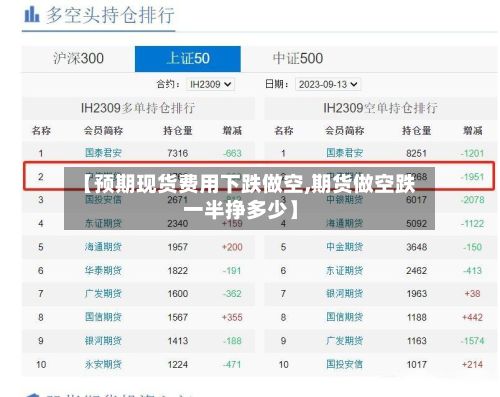Open the 中金期货 member link
This screenshot has height=397, width=500.
(x=345, y=247)
